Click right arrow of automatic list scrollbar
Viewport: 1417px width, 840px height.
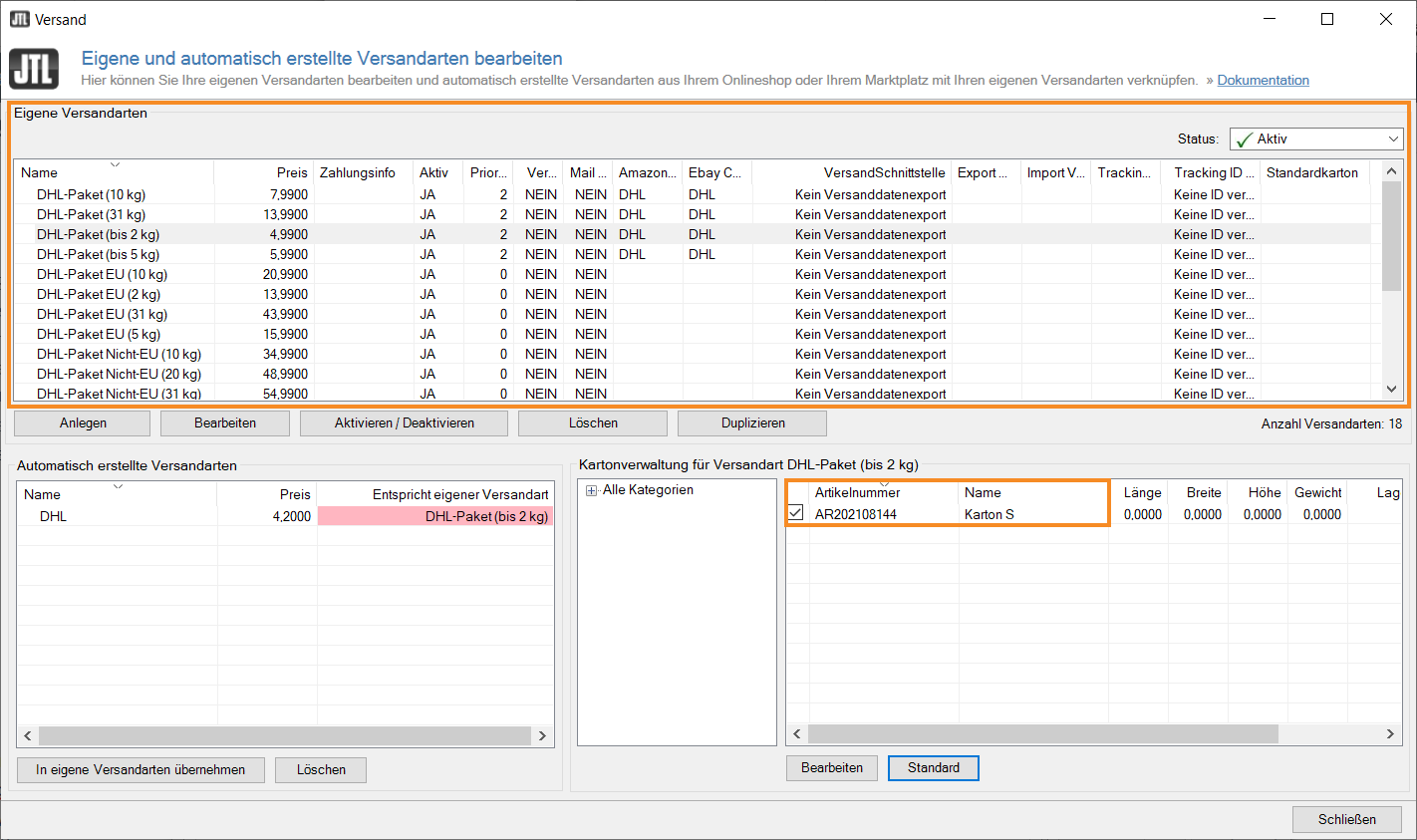[542, 735]
